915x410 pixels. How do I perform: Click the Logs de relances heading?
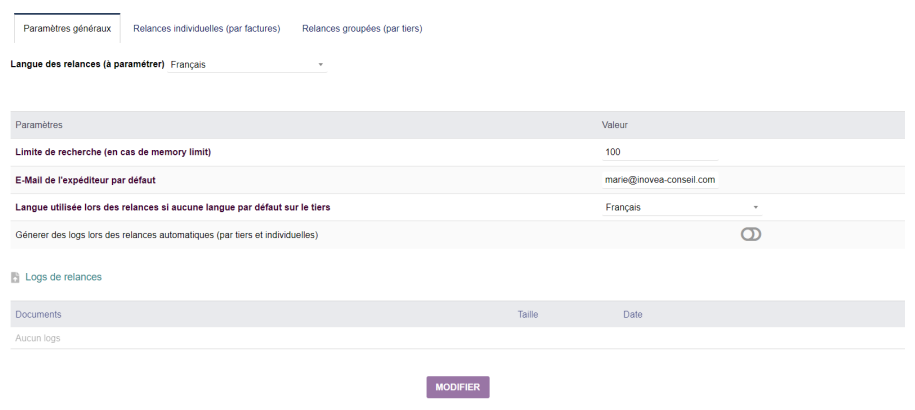pyautogui.click(x=63, y=277)
